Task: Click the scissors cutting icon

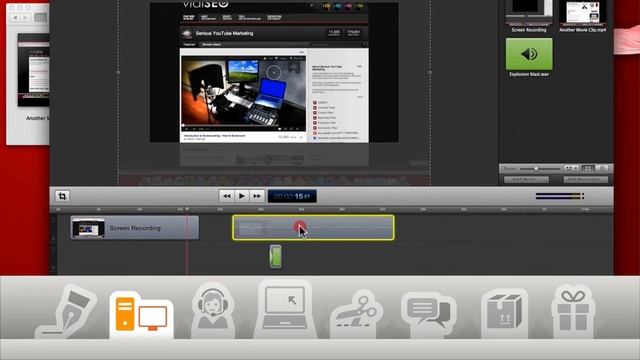Action: point(356,313)
